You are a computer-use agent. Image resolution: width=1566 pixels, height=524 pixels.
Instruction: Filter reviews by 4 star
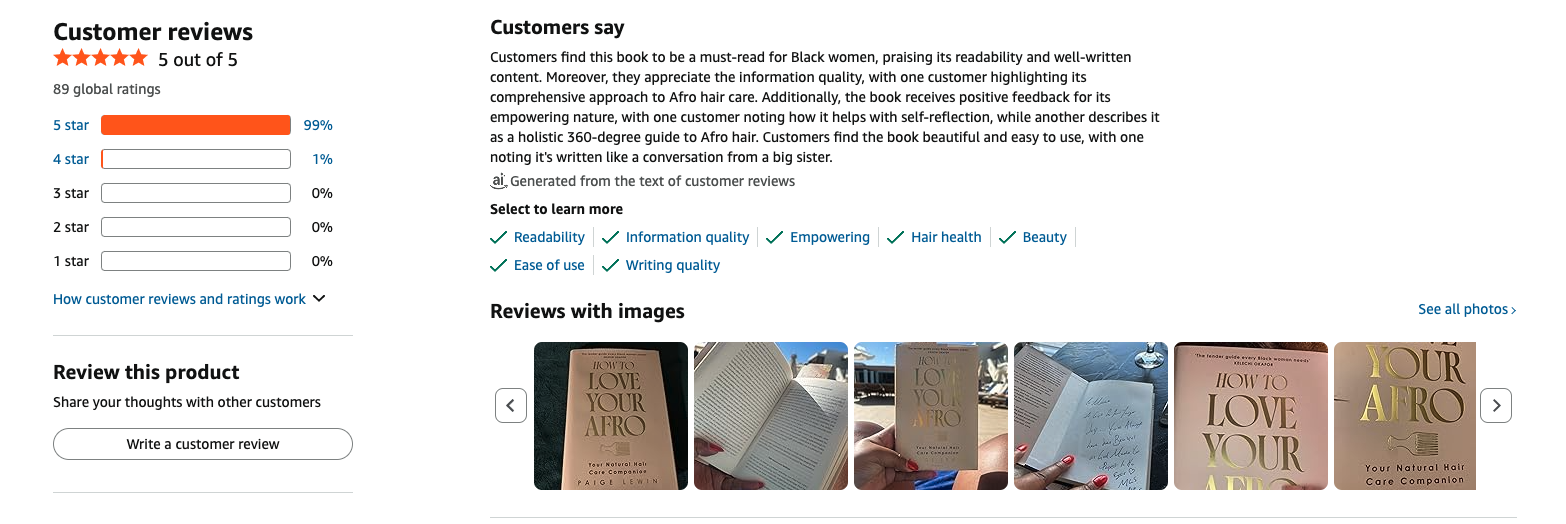[x=71, y=159]
